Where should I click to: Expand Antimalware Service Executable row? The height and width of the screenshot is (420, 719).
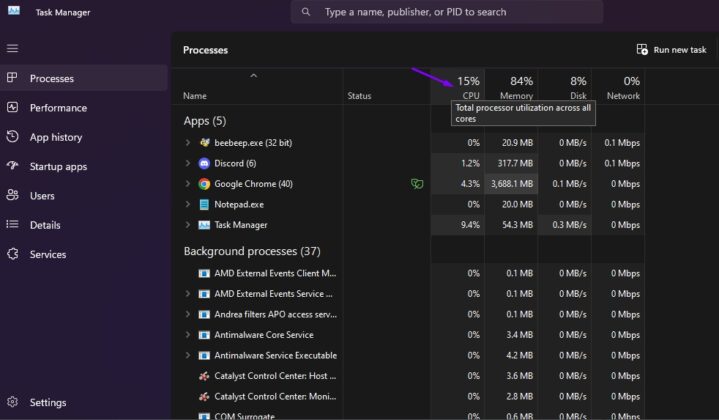(188, 355)
